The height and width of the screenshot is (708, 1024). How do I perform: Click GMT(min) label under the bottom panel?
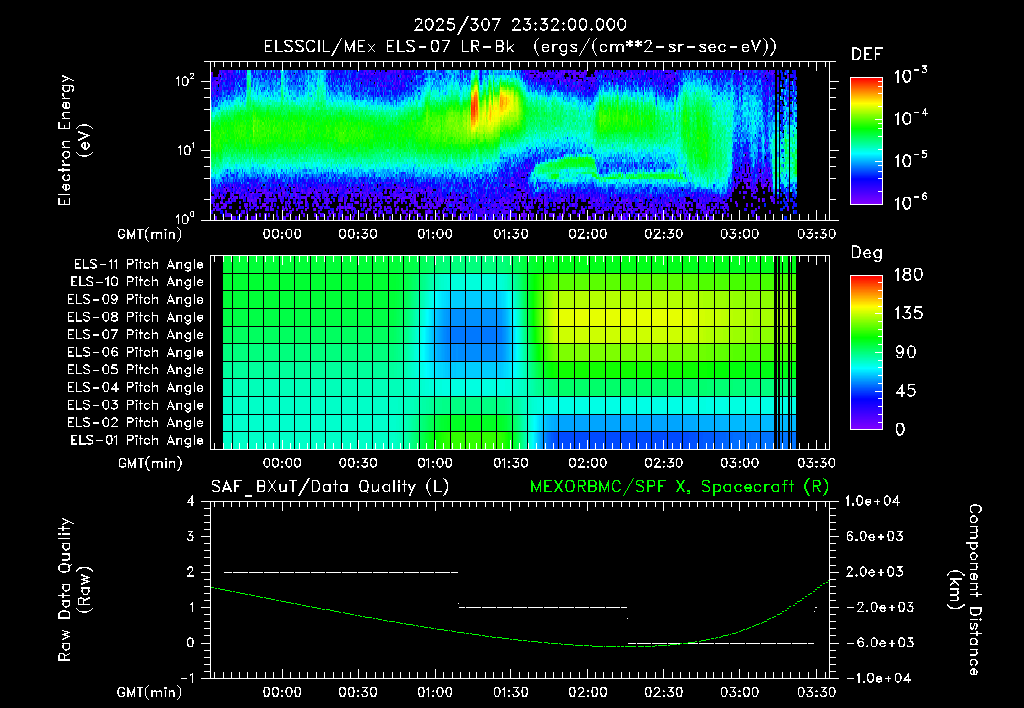click(x=150, y=692)
